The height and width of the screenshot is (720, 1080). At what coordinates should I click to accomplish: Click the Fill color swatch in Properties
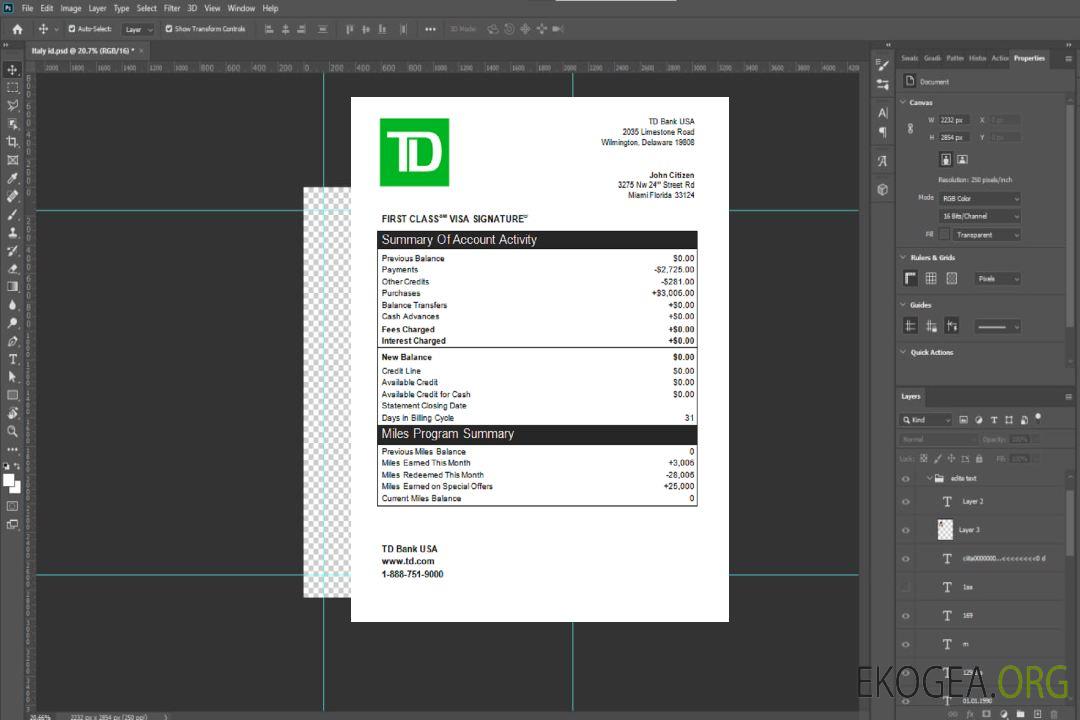pyautogui.click(x=944, y=235)
